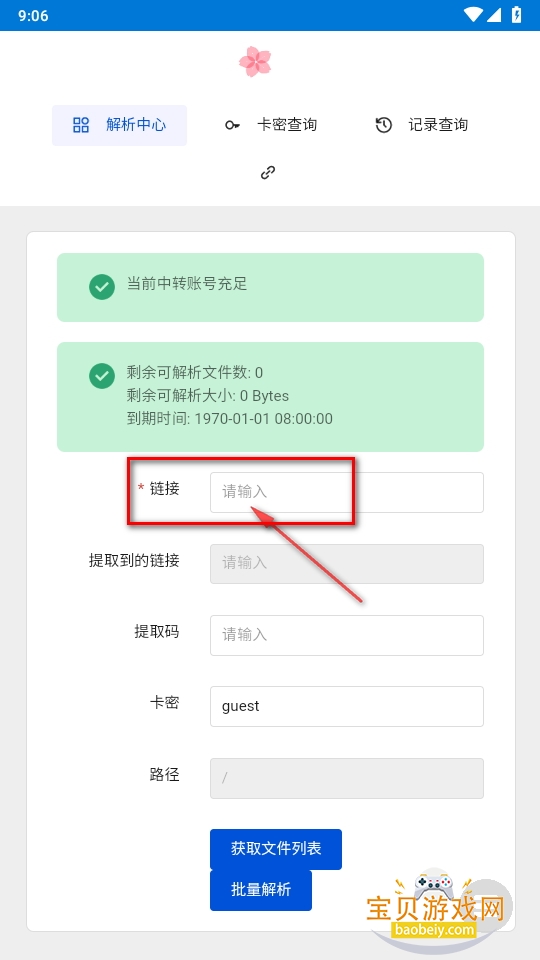The width and height of the screenshot is (540, 960).
Task: Click the history clock icon beside 记录查询
Action: [383, 125]
